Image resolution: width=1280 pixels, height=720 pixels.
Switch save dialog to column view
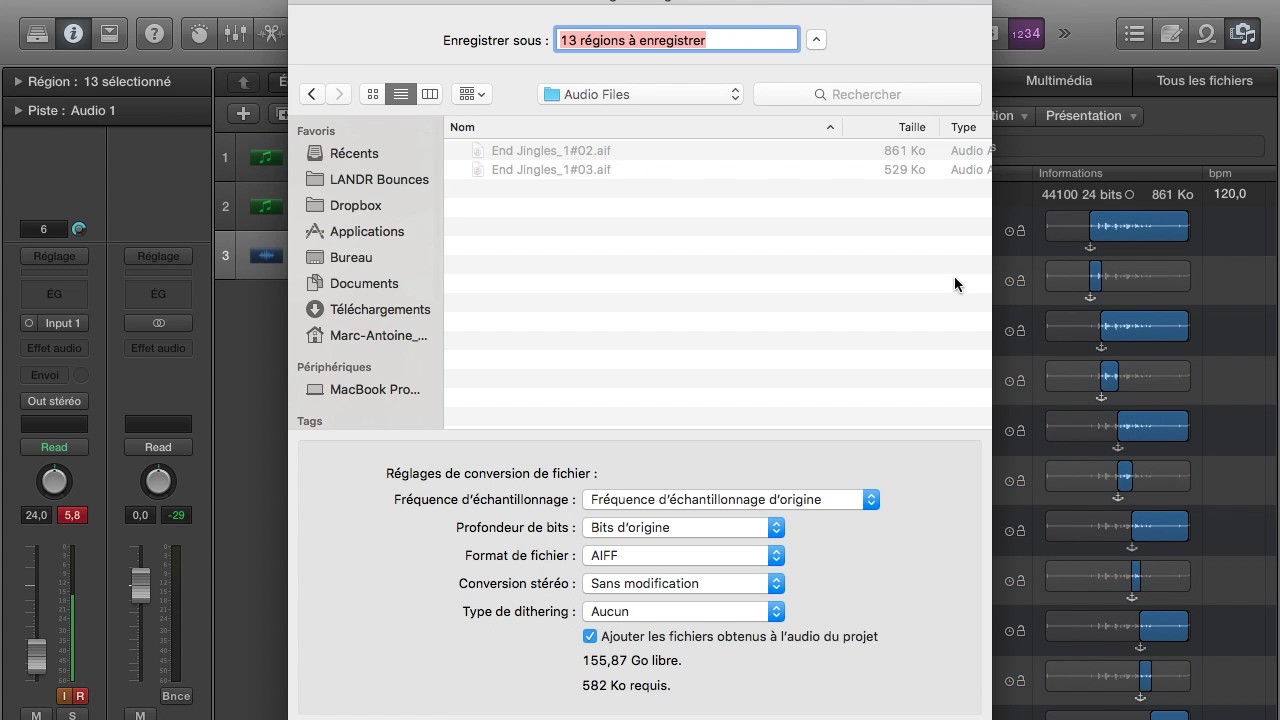point(430,94)
